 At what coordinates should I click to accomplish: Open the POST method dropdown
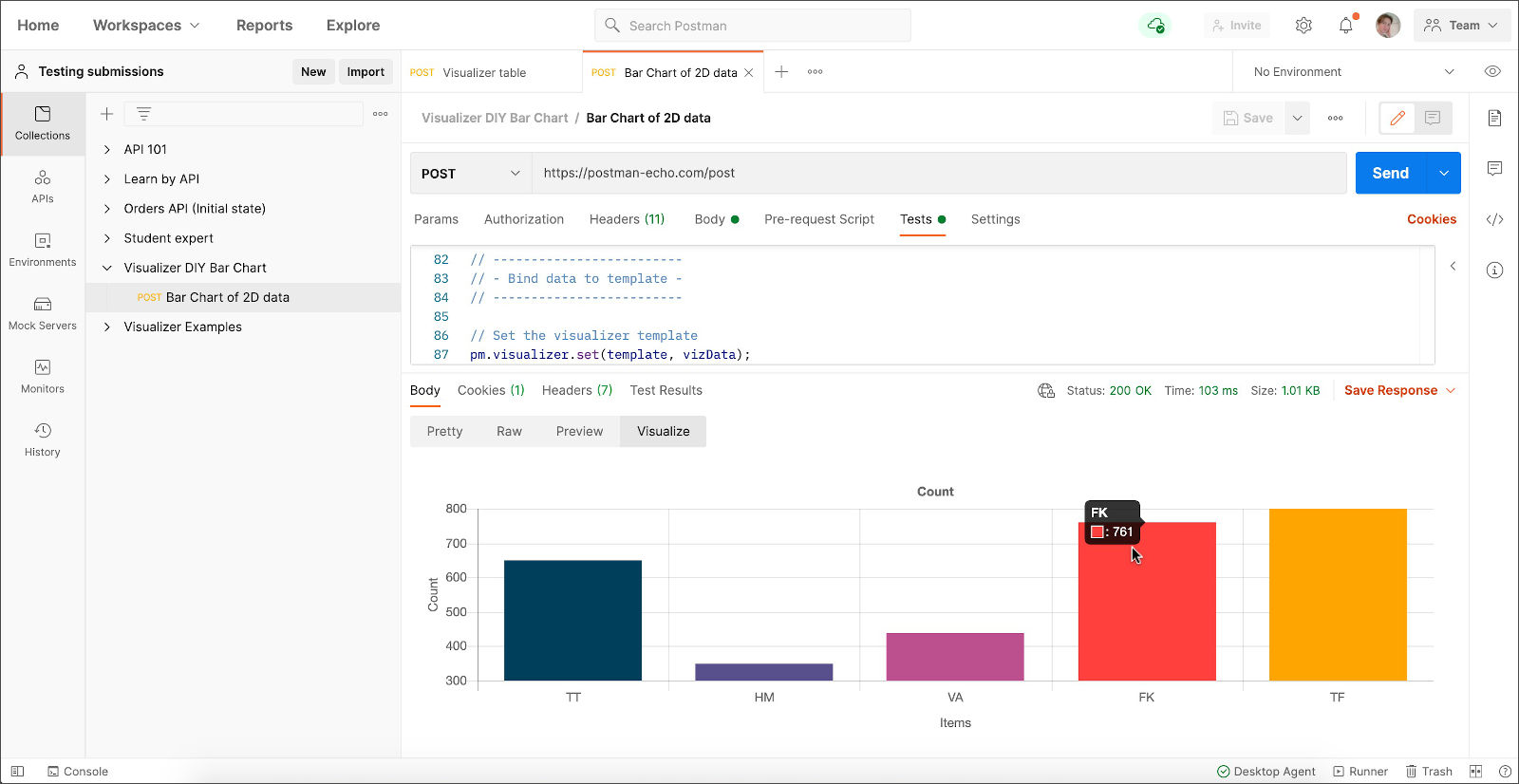coord(471,173)
